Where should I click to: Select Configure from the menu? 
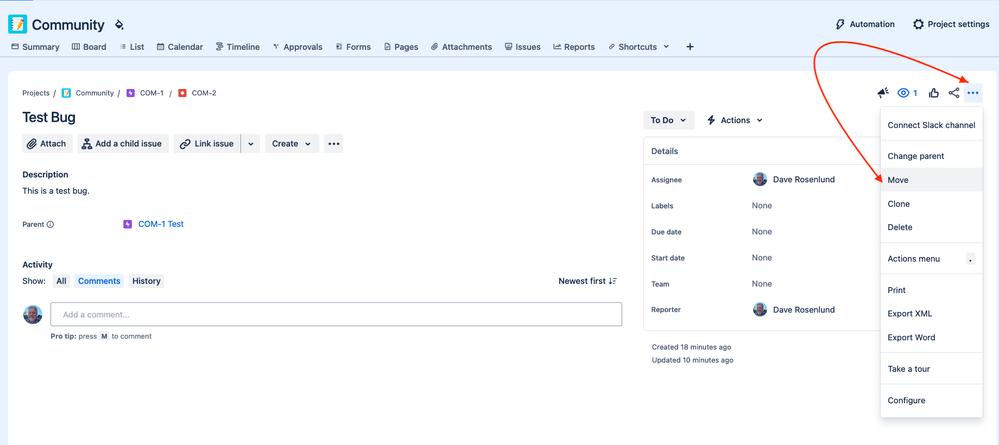click(931, 400)
